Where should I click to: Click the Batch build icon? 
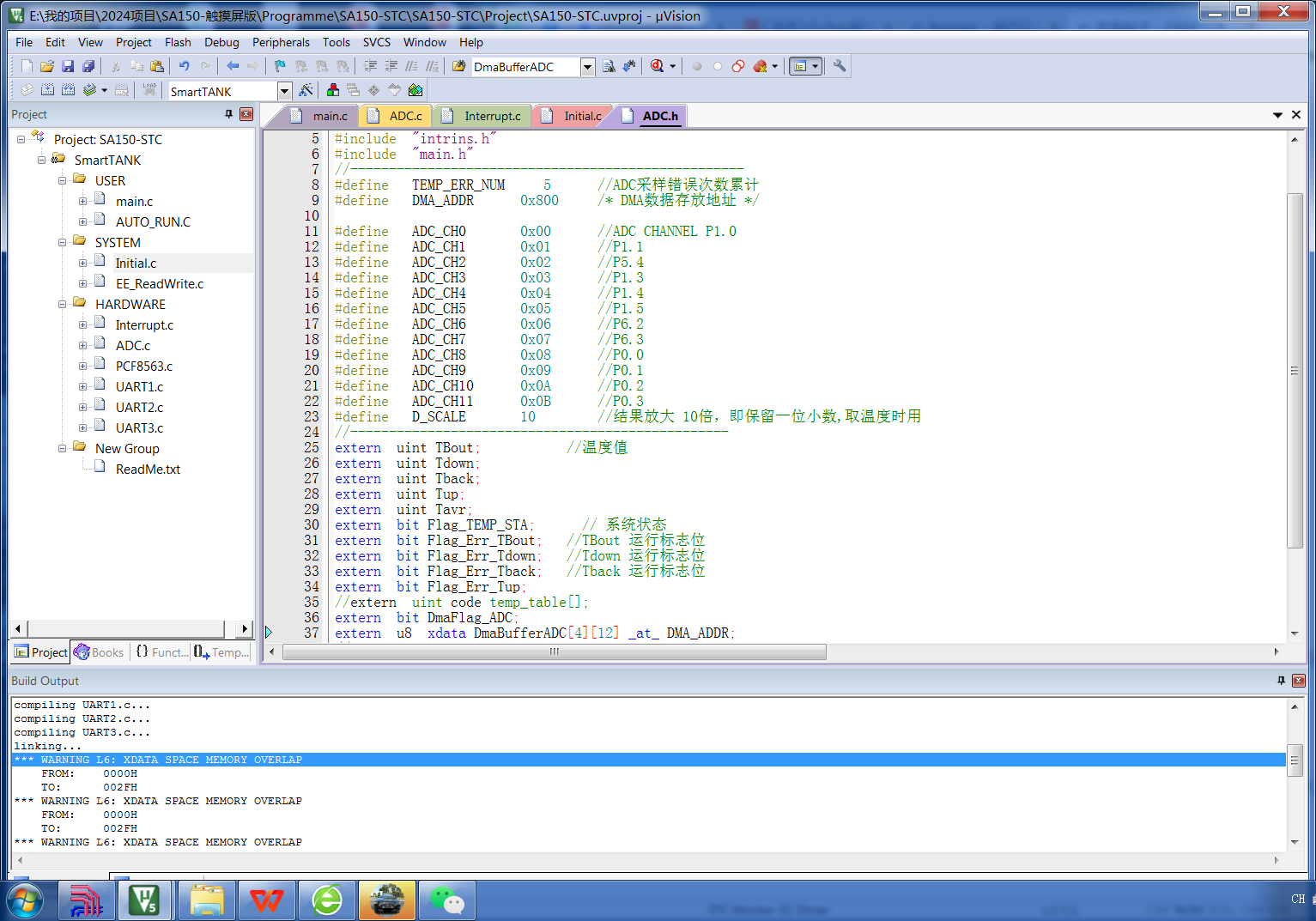(x=89, y=90)
